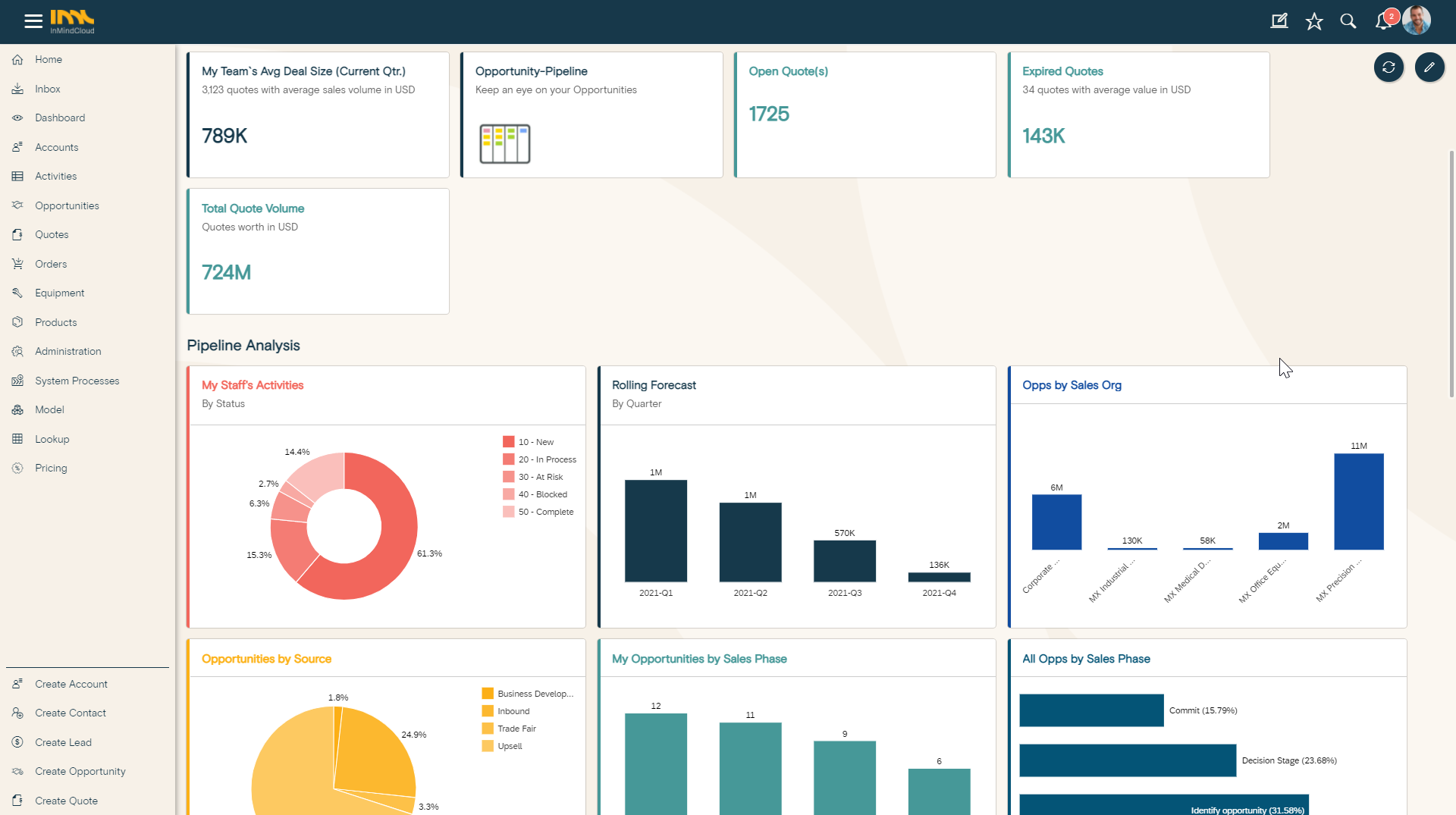Refresh the dashboard with round refresh button
The image size is (1456, 815).
coord(1389,67)
